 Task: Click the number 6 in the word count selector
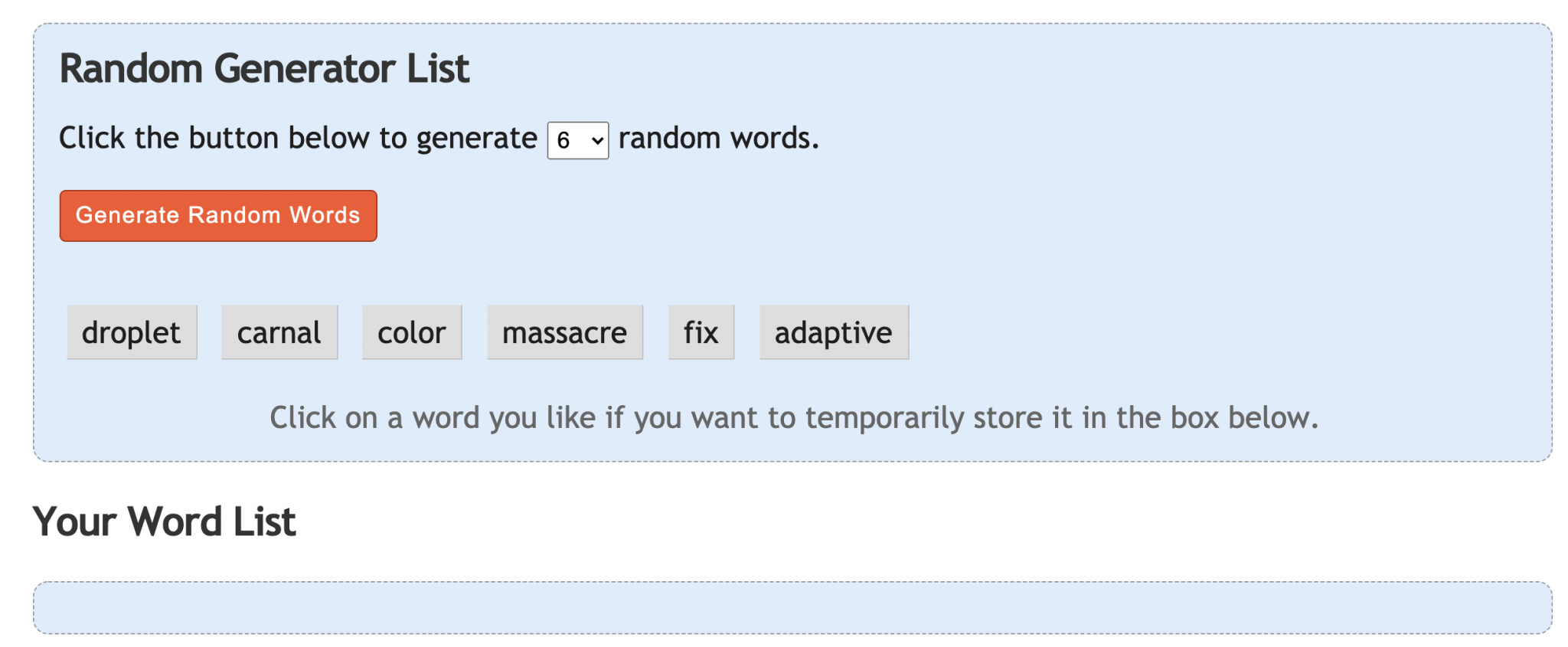pos(564,141)
